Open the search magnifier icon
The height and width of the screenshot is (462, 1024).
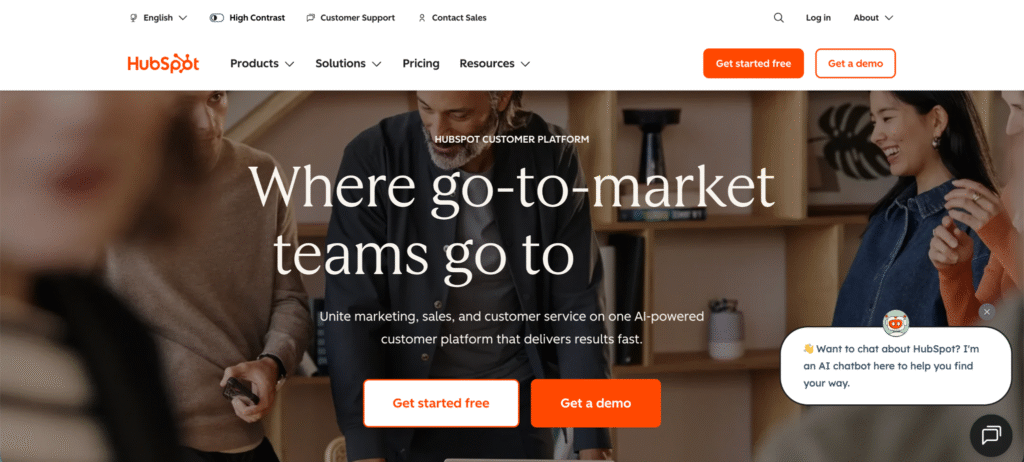coord(778,18)
